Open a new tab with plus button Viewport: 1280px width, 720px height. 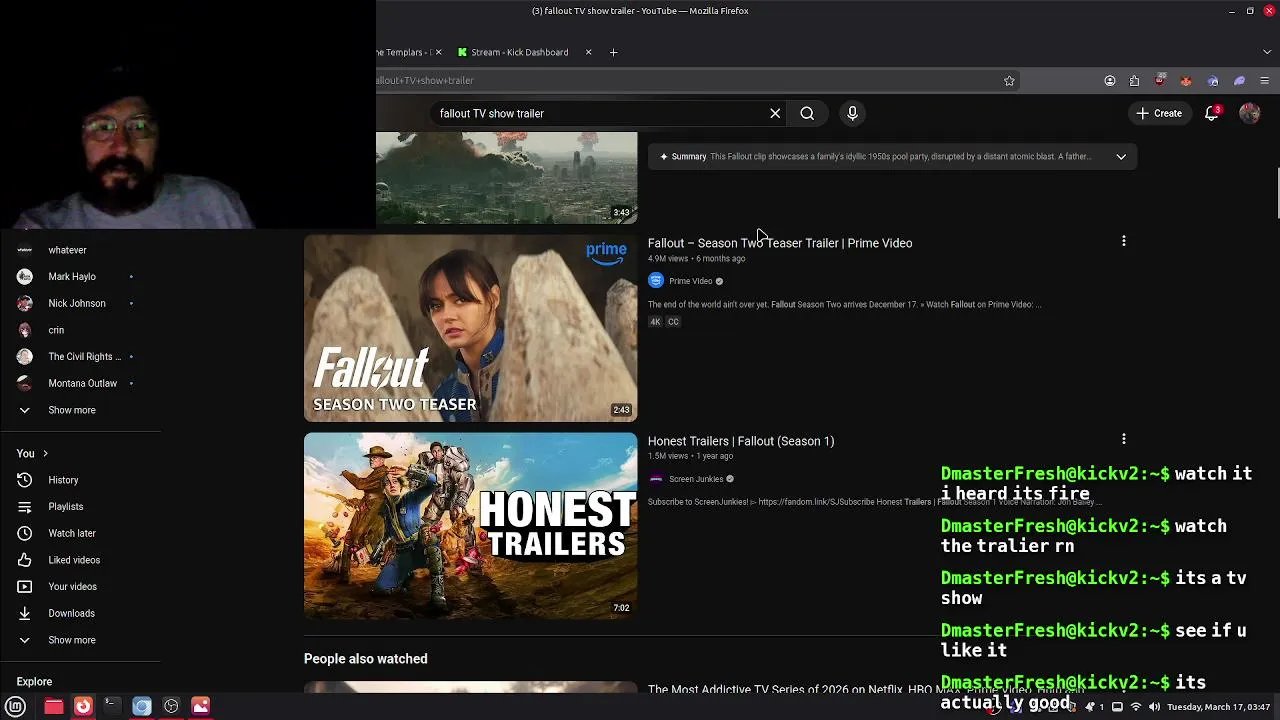(614, 52)
